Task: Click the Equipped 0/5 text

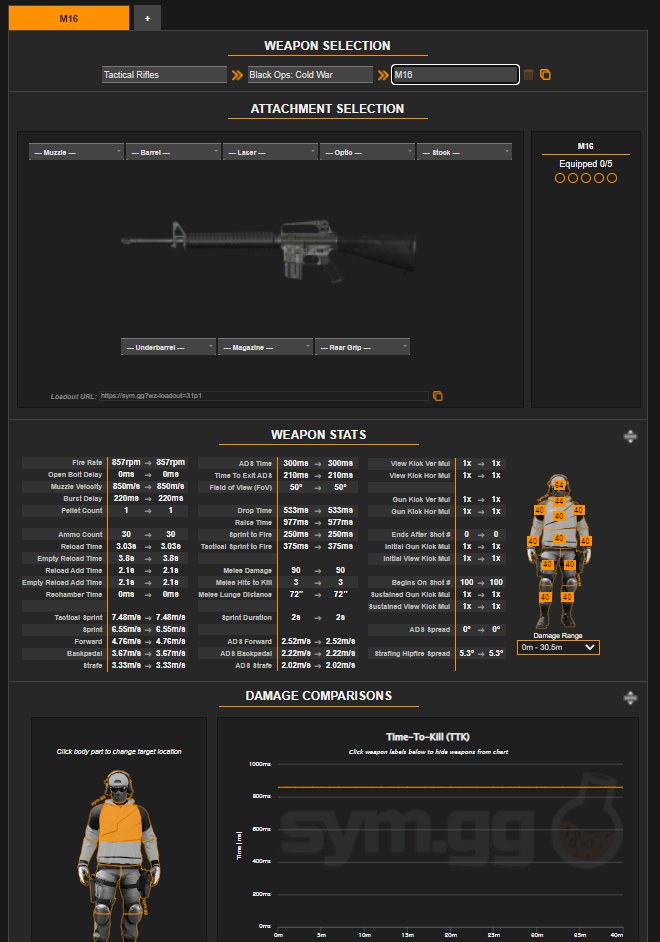Action: pos(586,164)
